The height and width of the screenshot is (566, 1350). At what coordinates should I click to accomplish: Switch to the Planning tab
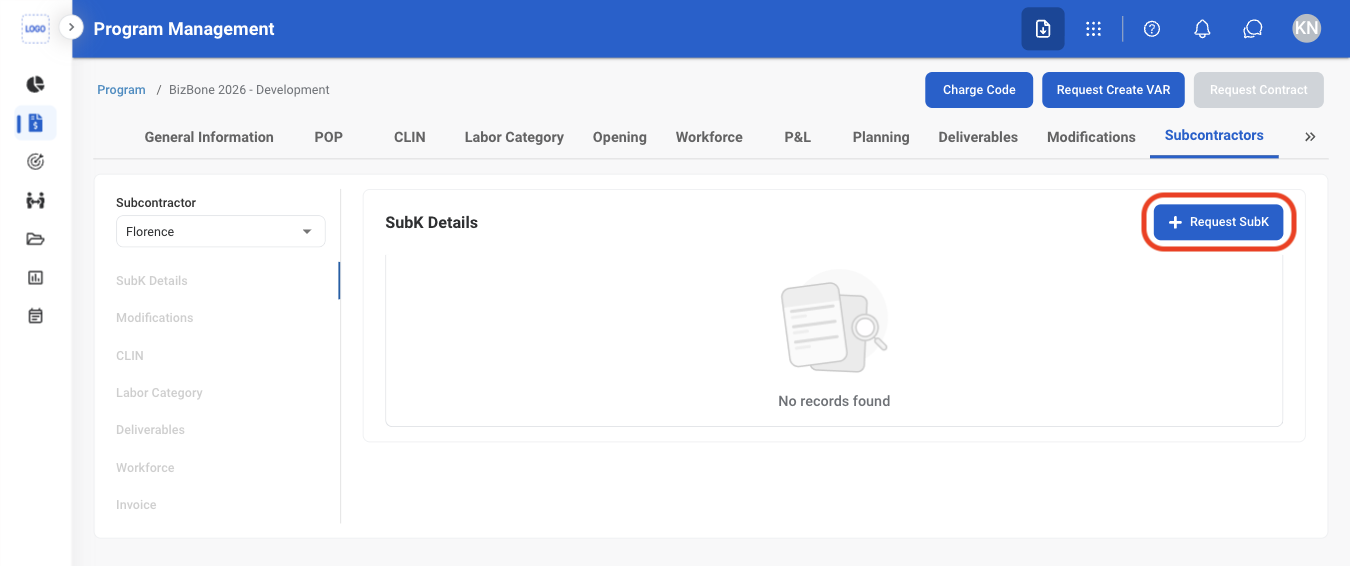tap(881, 137)
